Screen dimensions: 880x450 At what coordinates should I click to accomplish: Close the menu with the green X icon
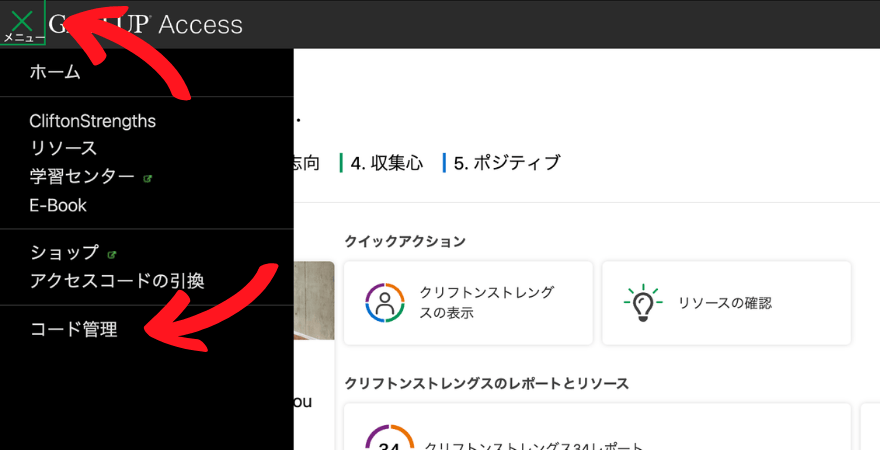[22, 23]
